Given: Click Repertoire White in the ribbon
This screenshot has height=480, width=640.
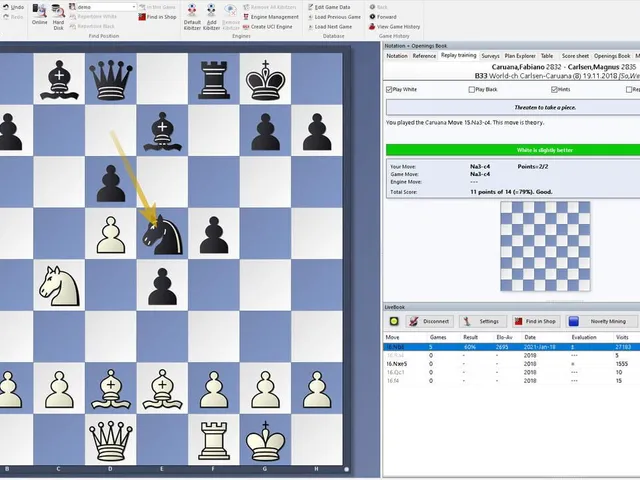Looking at the screenshot, I should tap(93, 16).
